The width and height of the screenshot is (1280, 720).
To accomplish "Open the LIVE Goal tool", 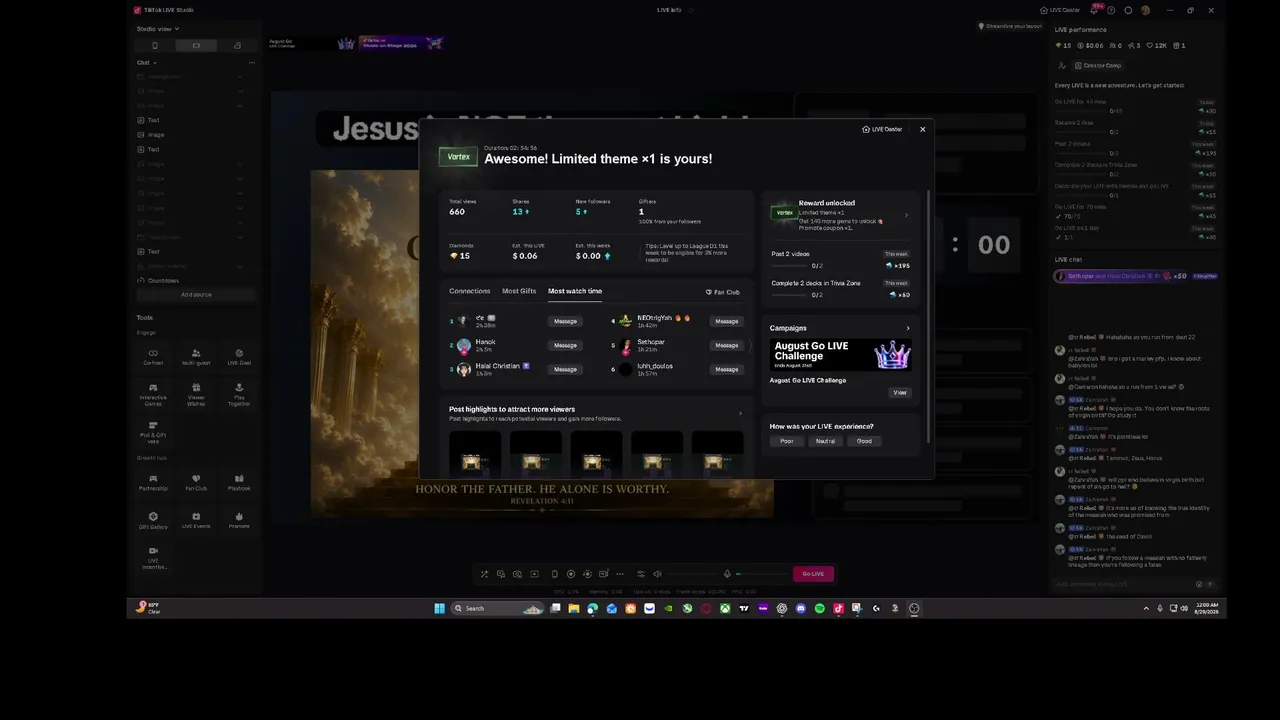I will (239, 356).
